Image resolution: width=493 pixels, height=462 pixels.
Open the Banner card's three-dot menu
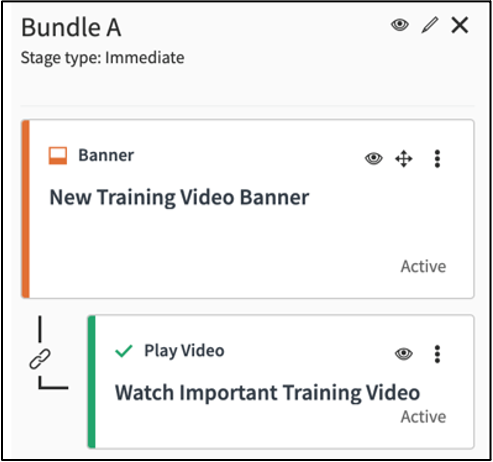(437, 159)
